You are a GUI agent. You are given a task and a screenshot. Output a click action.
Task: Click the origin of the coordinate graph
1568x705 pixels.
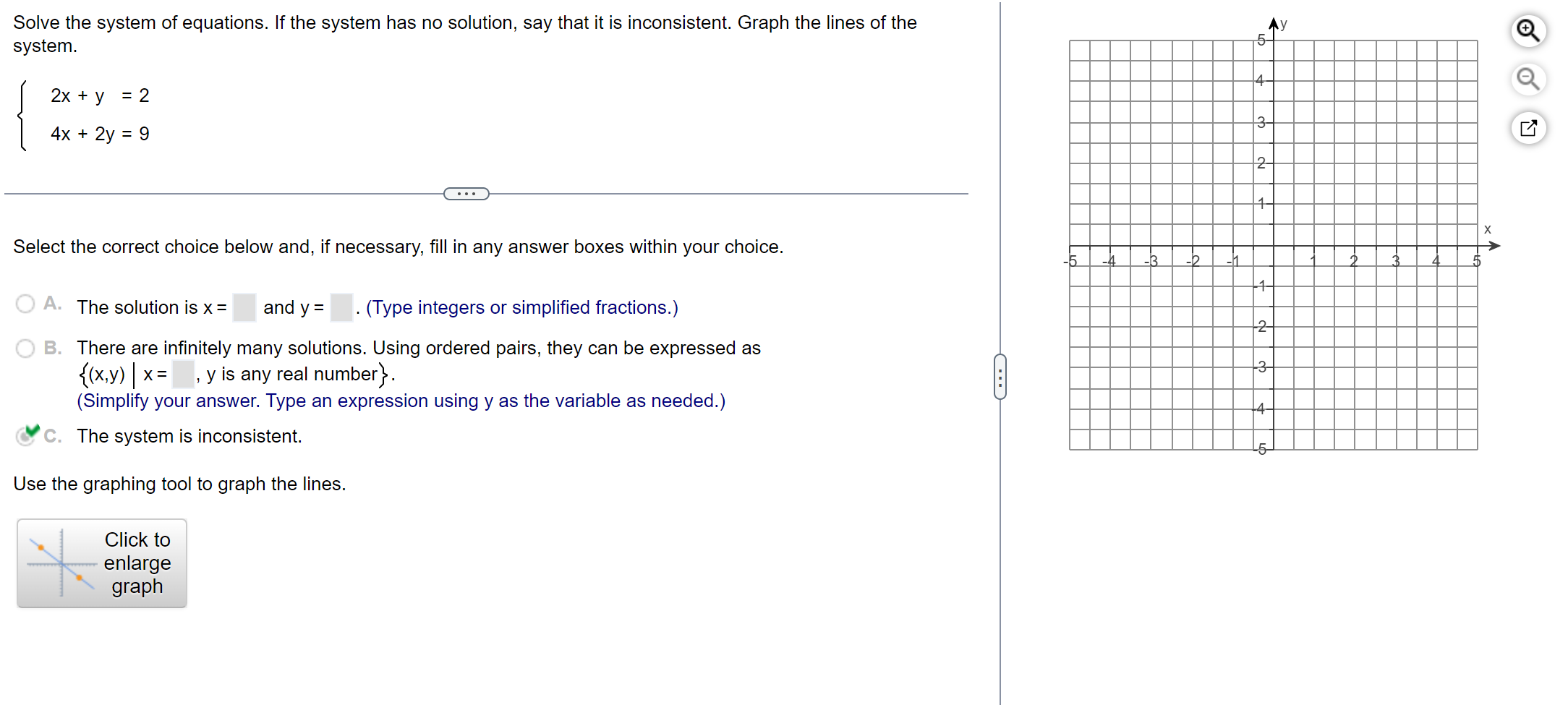1271,245
